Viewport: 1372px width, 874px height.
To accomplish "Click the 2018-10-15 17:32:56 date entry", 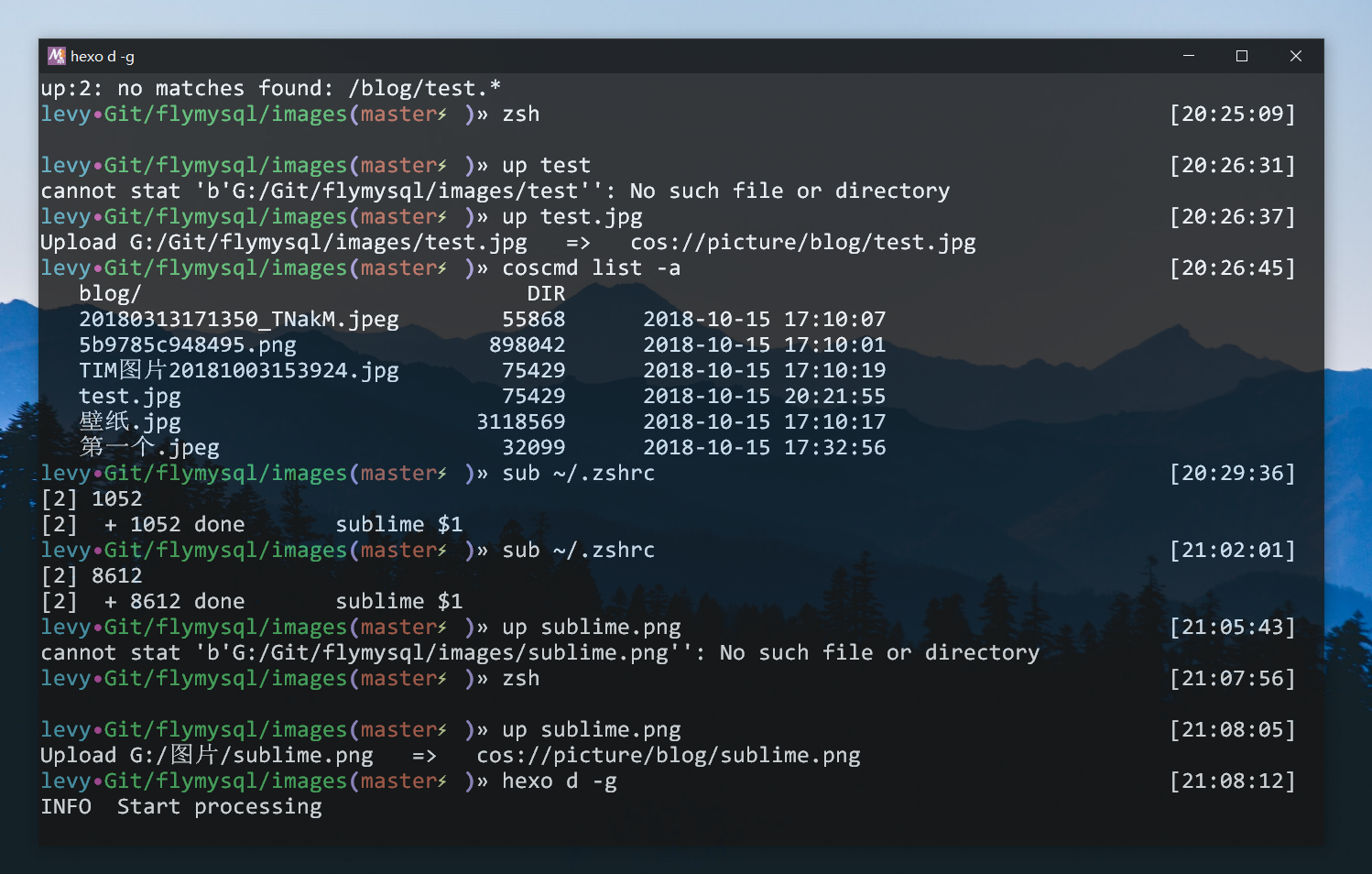I will [765, 448].
